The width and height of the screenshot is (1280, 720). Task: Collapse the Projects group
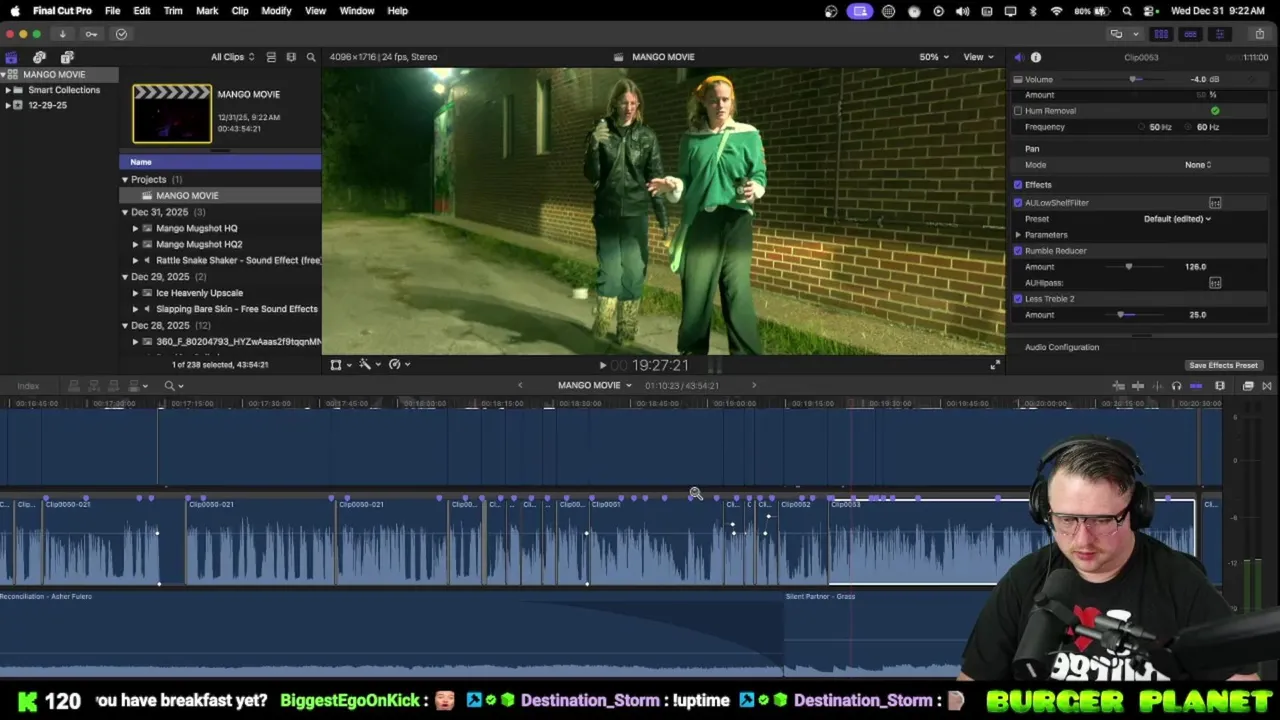coord(125,180)
